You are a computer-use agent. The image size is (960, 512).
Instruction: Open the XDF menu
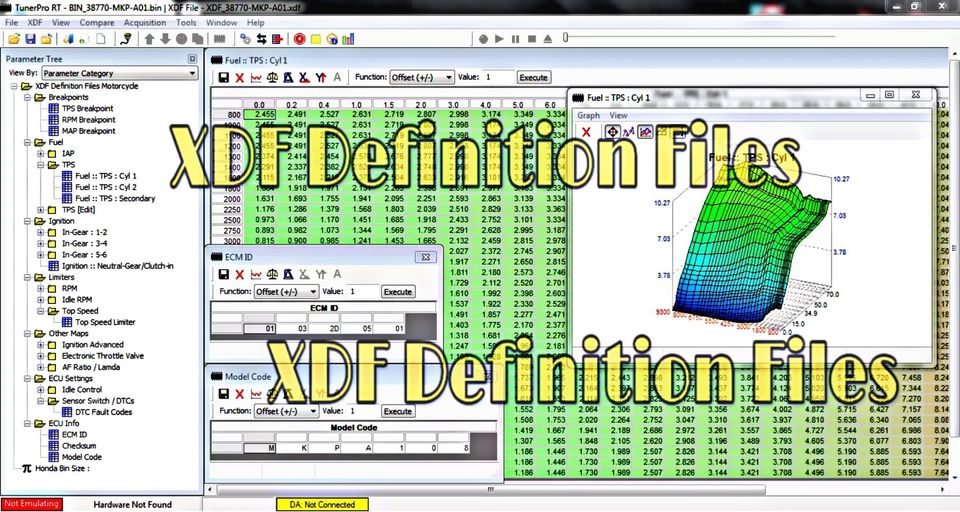click(x=35, y=22)
